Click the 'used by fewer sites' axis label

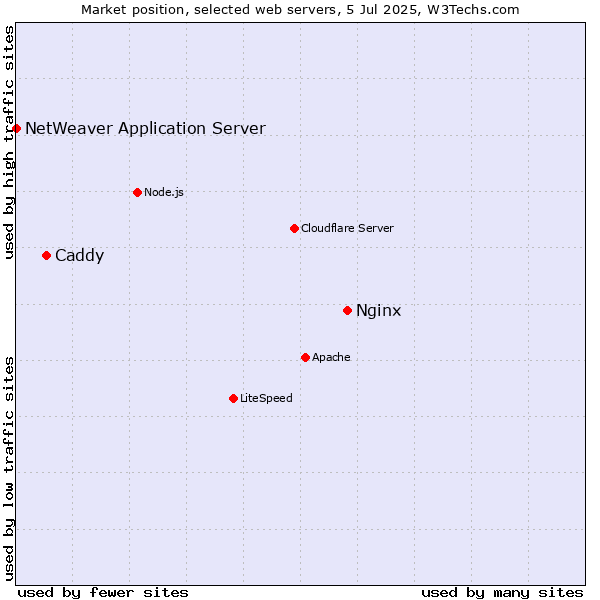point(103,593)
